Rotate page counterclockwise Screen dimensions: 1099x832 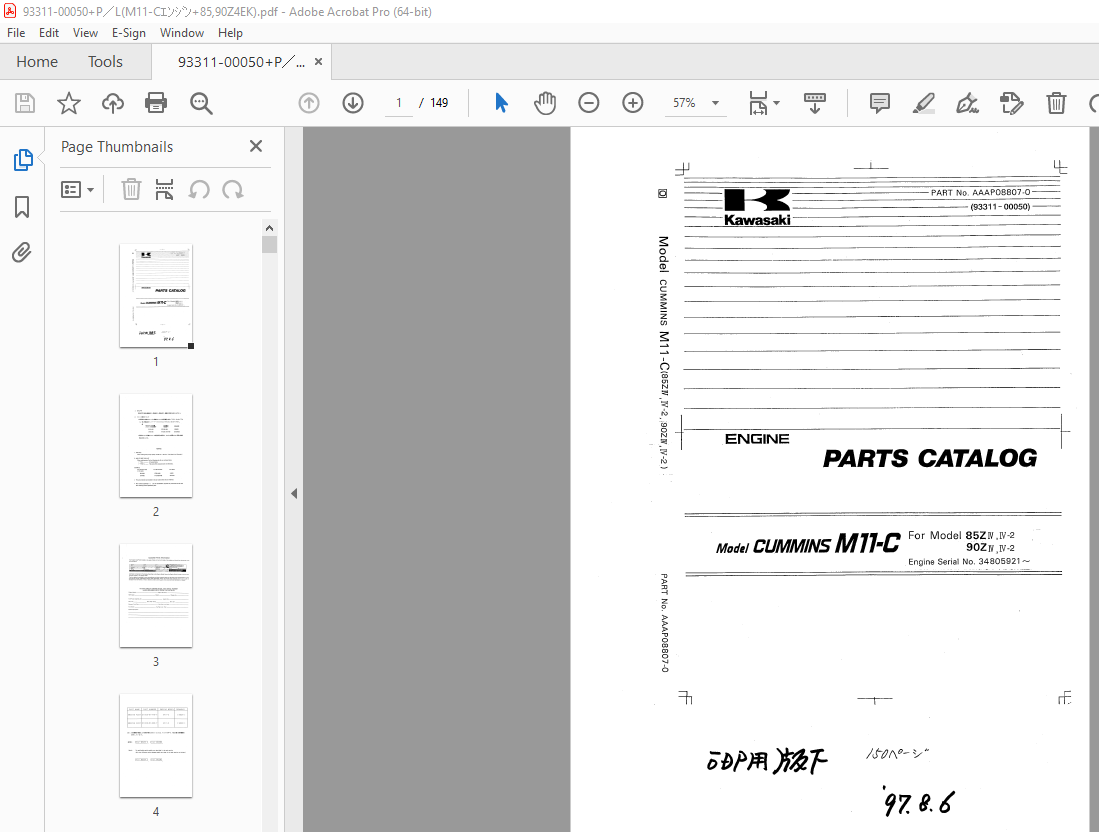(x=199, y=189)
